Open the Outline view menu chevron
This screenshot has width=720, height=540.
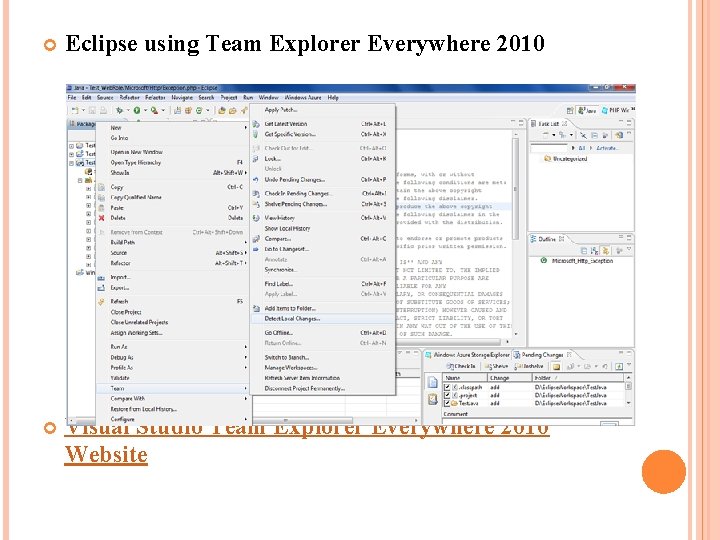click(x=629, y=250)
